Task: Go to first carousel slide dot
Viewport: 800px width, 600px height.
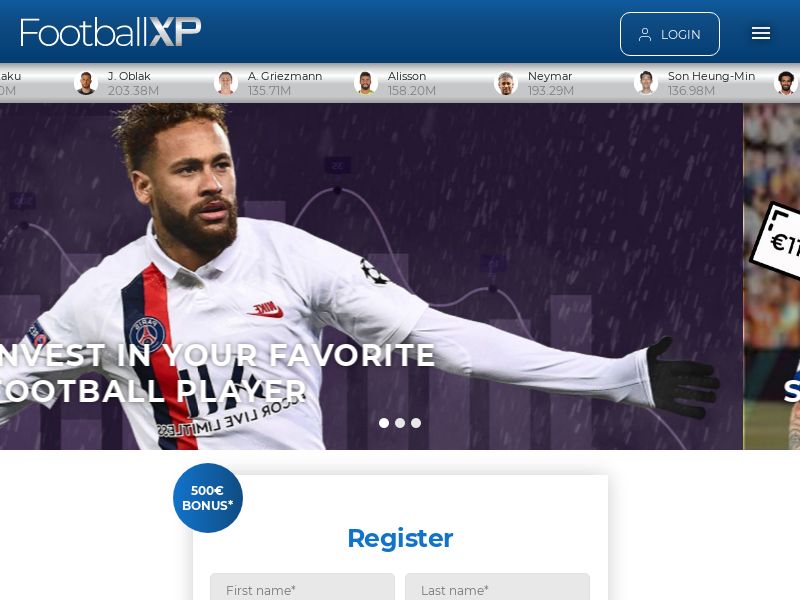Action: click(384, 423)
